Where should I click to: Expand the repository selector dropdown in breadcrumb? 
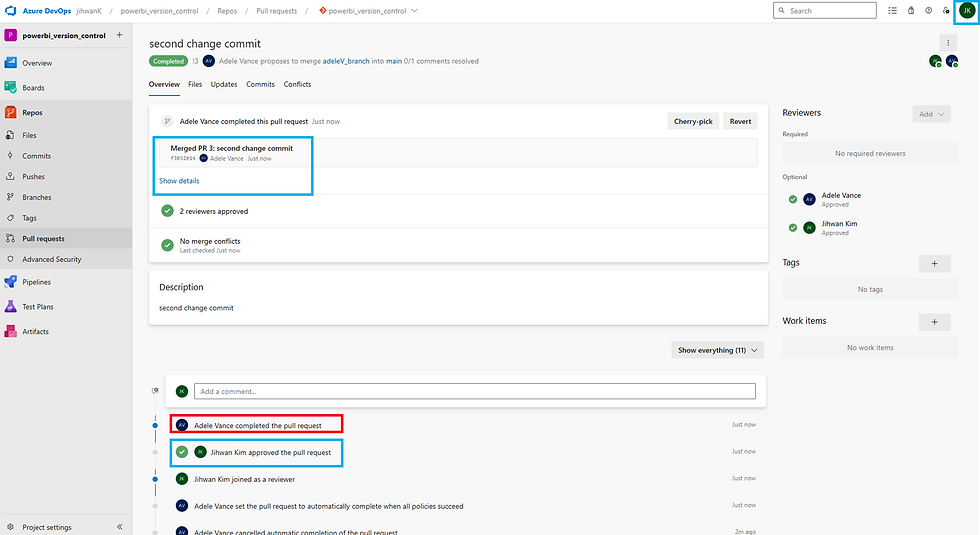[414, 11]
